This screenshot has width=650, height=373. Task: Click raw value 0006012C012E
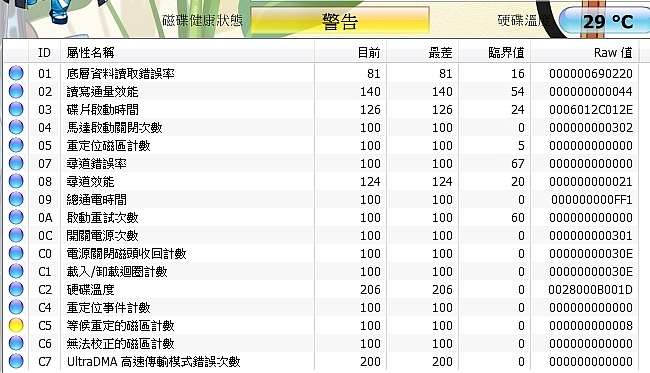click(x=591, y=110)
